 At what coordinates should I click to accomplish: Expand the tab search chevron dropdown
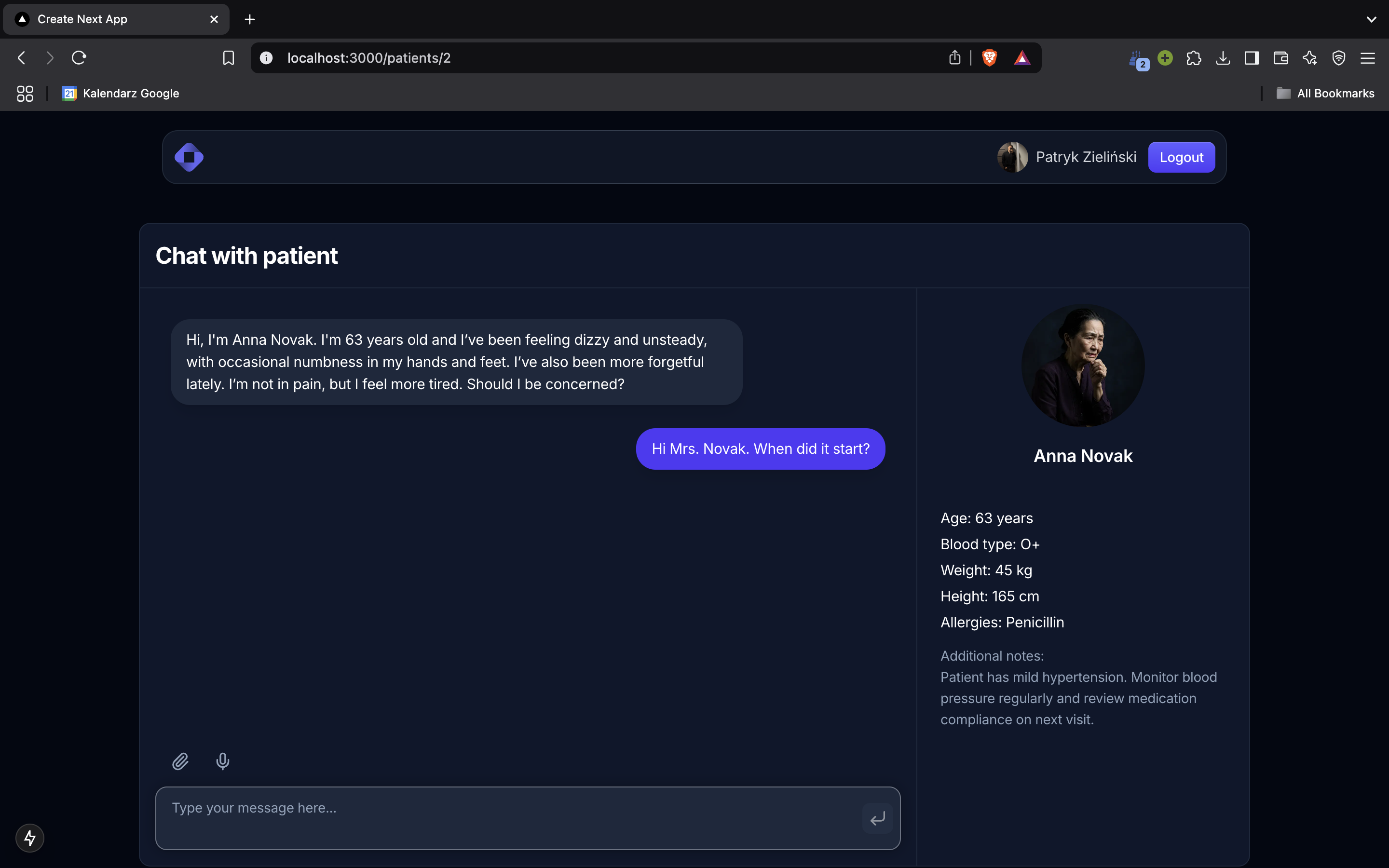click(1371, 19)
